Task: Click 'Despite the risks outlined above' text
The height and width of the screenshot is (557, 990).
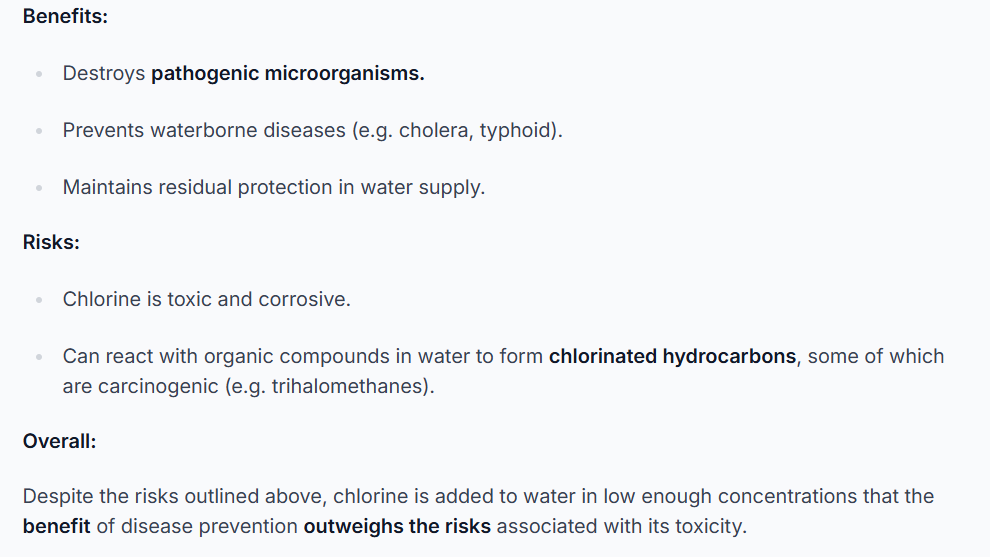Action: [174, 496]
